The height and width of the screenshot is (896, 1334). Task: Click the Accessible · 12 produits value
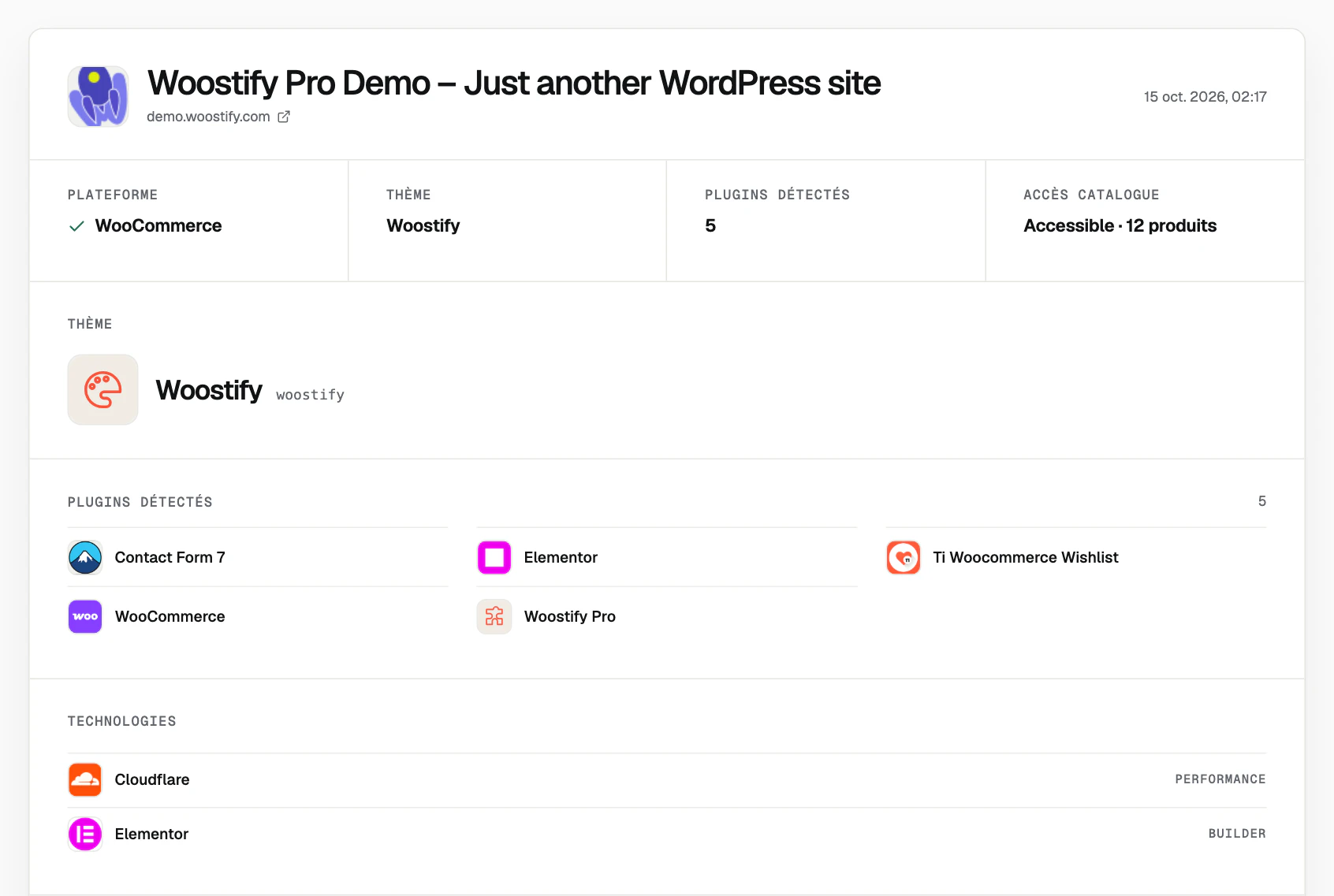[1120, 226]
